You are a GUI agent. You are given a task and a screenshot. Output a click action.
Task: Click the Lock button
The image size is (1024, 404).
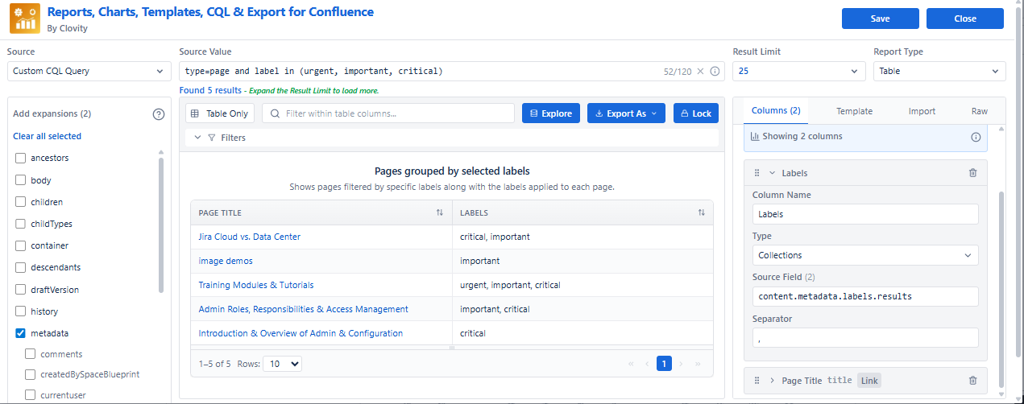pyautogui.click(x=696, y=114)
